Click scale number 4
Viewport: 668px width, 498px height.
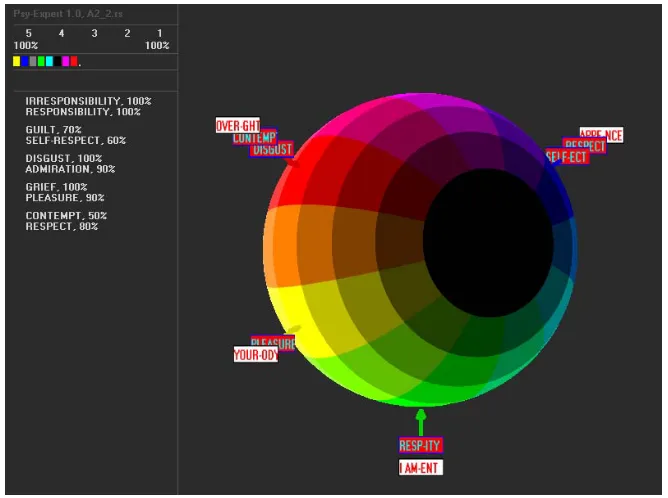pos(61,33)
